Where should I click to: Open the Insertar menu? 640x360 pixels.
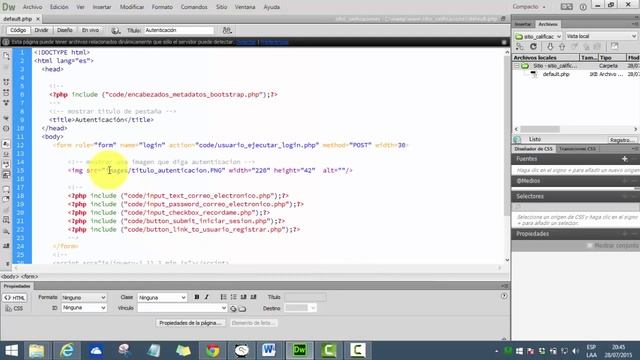(x=102, y=7)
